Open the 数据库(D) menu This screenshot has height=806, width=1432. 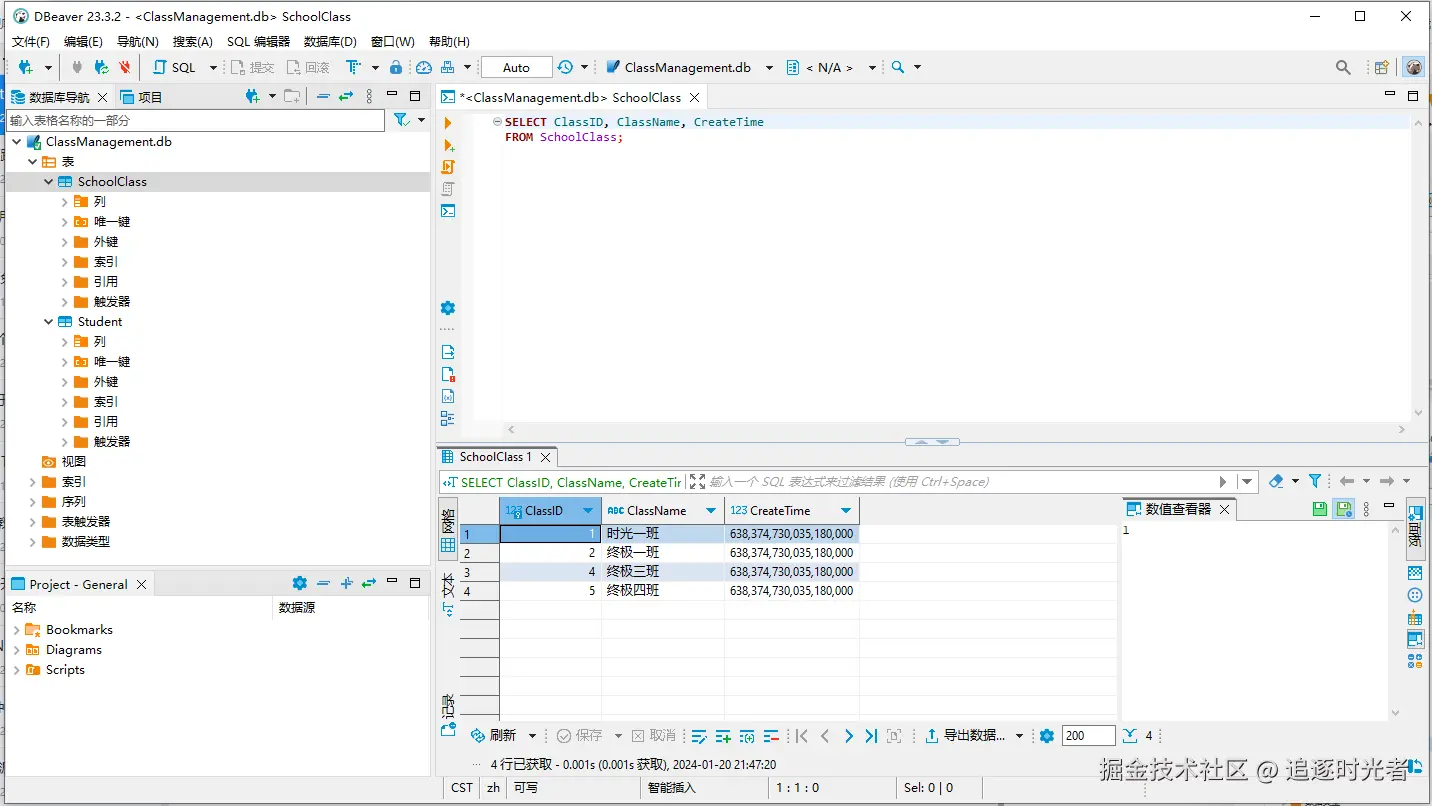point(330,41)
